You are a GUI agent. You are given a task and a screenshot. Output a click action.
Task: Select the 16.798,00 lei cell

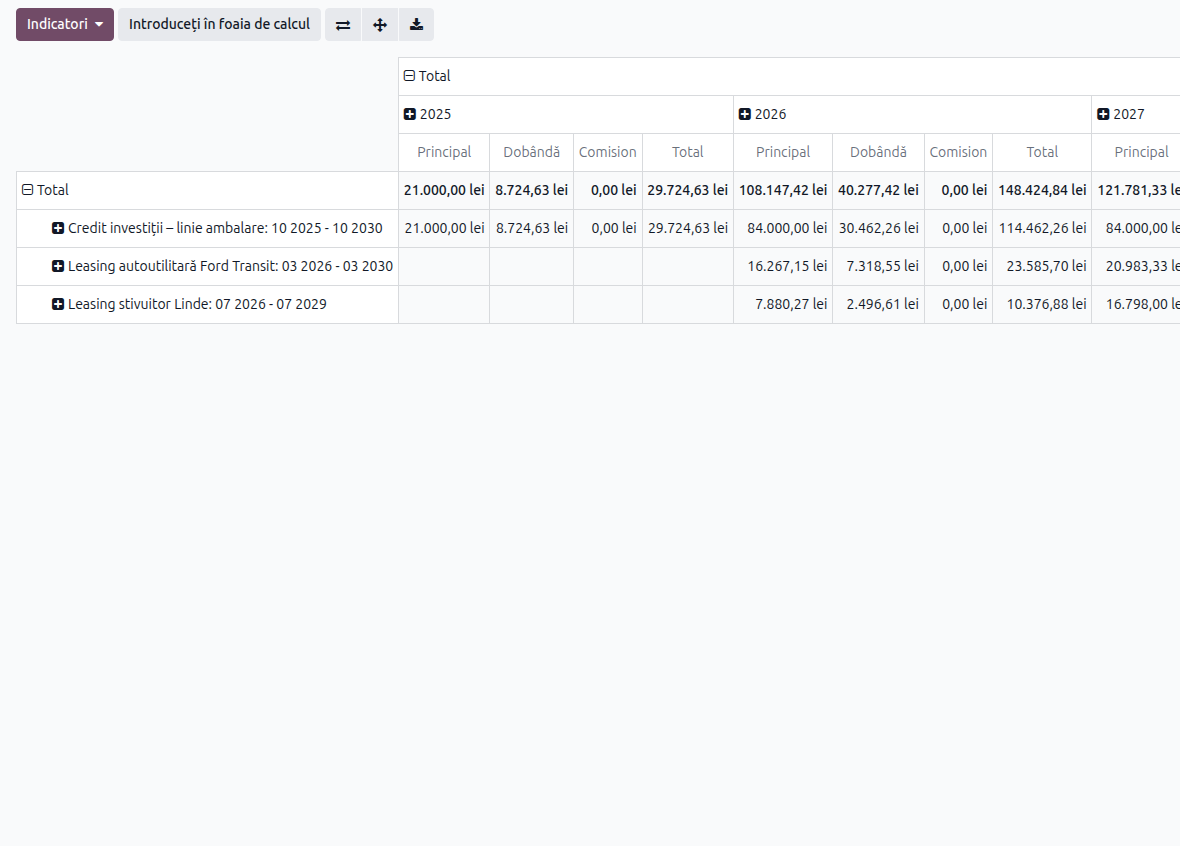click(x=1136, y=304)
